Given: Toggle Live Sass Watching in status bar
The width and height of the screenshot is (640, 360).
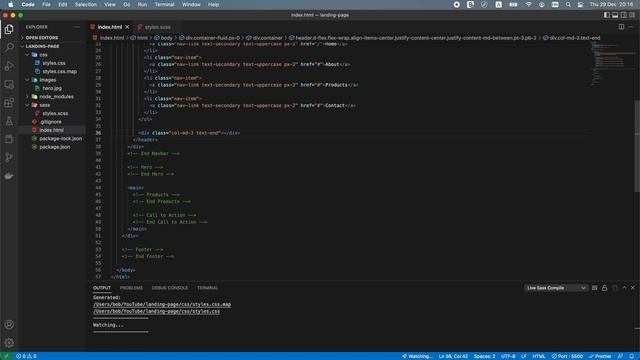Looking at the screenshot, I should tap(417, 356).
